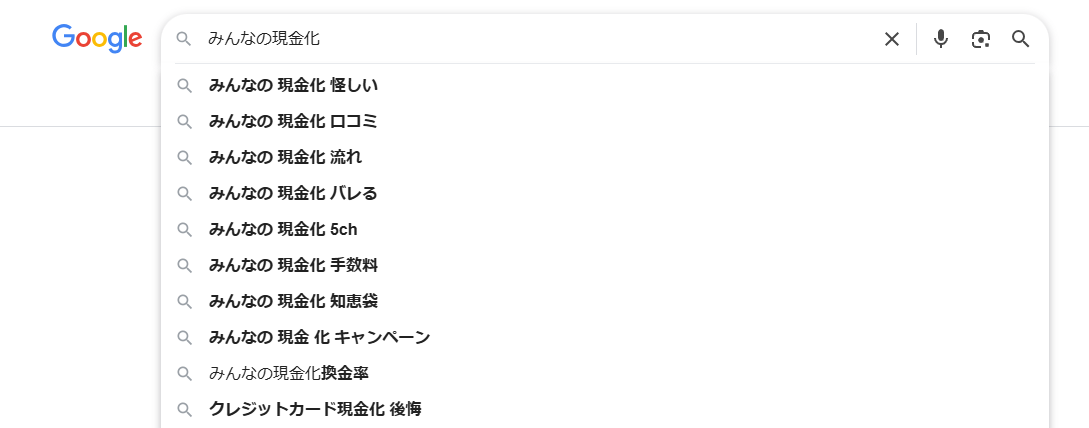Select suggestion みんなの 現金化 手数料
Viewport: 1089px width, 428px height.
[x=293, y=266]
